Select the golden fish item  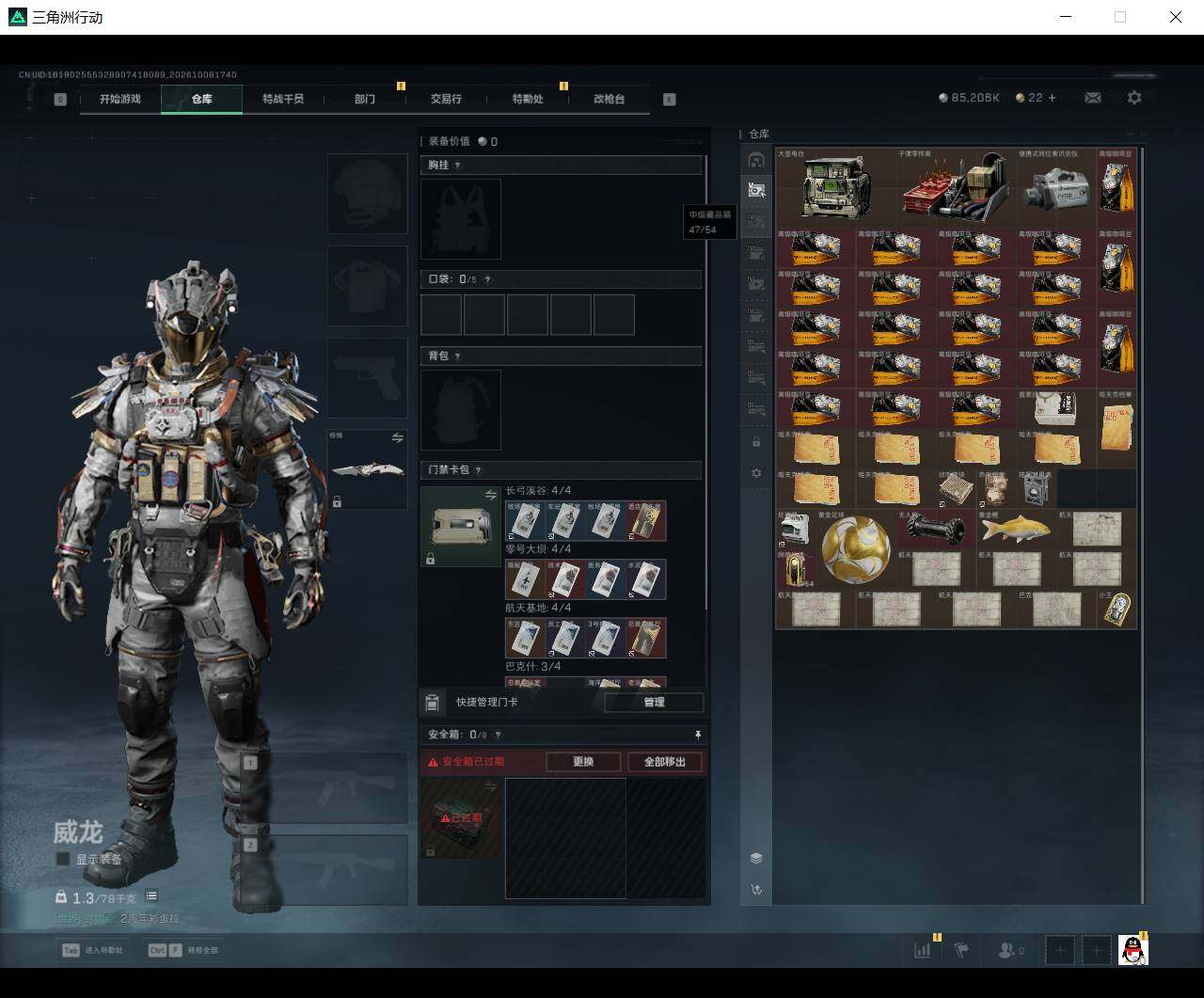1016,529
